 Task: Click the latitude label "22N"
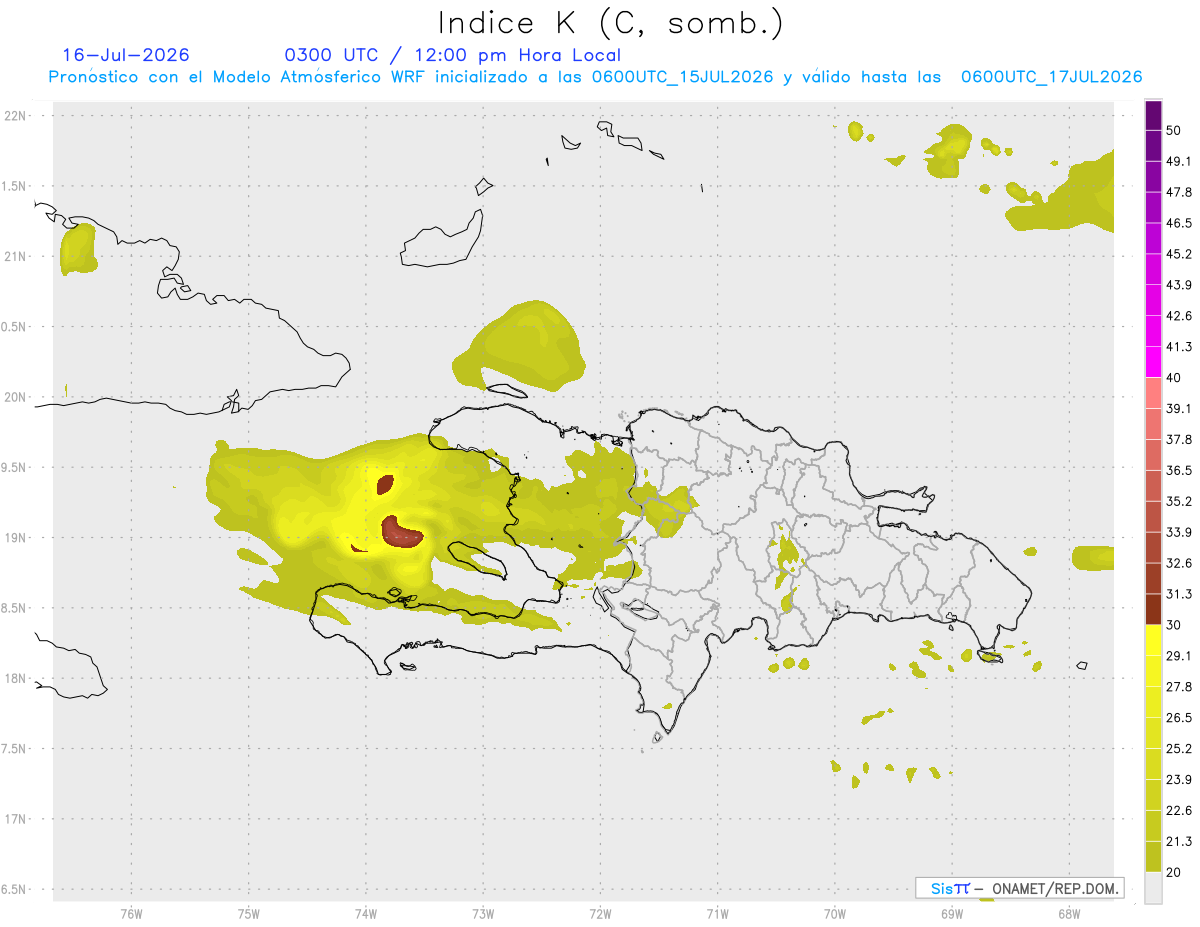17,115
